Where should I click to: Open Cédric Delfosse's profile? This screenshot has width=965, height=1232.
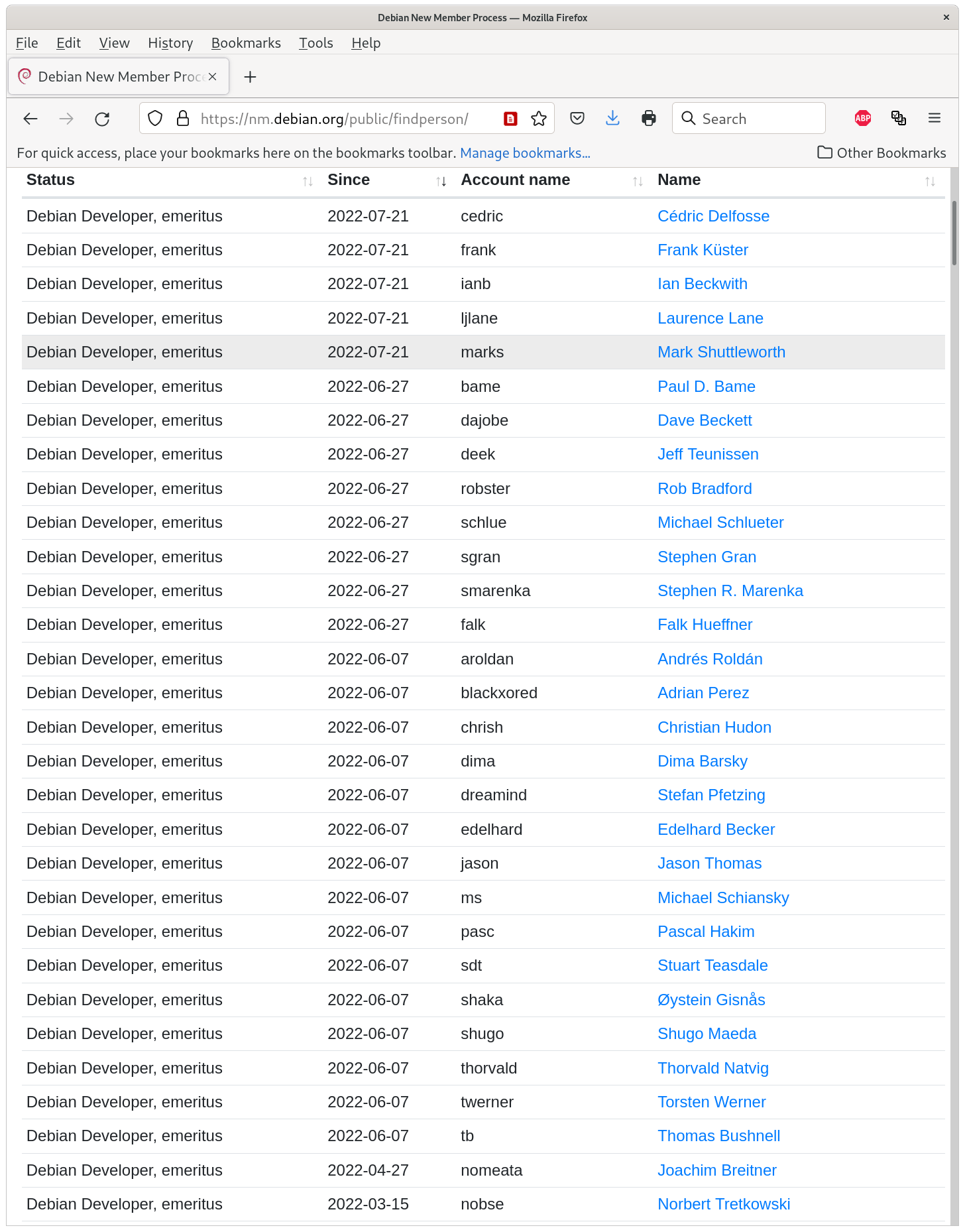(713, 216)
